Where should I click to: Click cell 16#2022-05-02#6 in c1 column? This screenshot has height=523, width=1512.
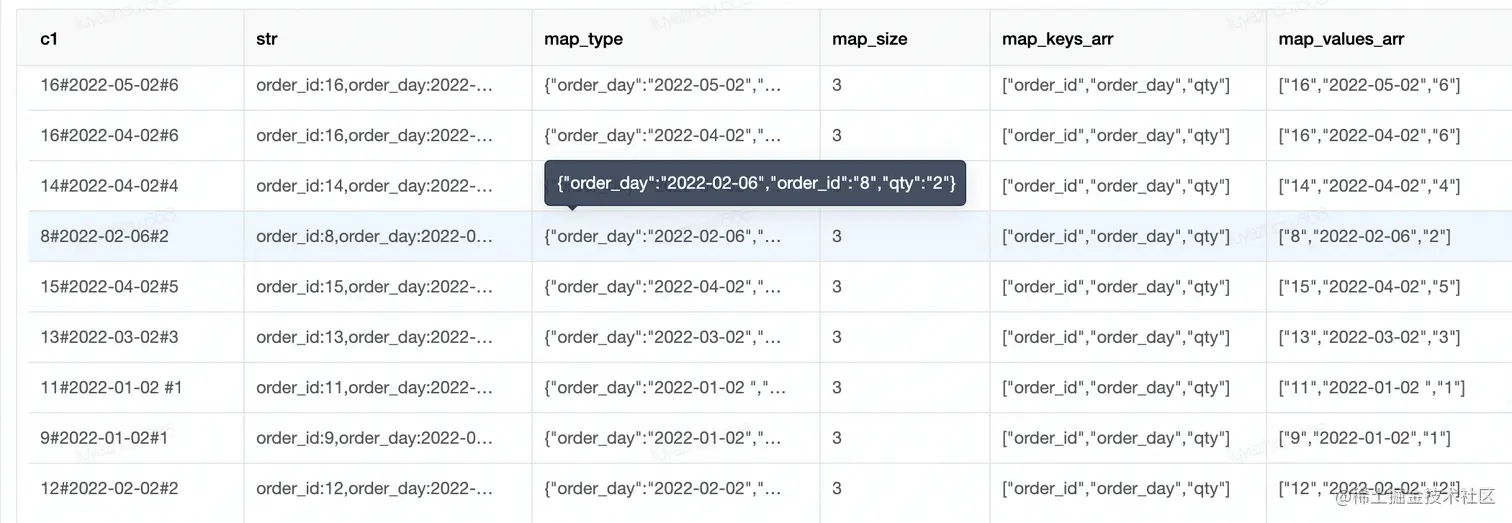coord(109,85)
